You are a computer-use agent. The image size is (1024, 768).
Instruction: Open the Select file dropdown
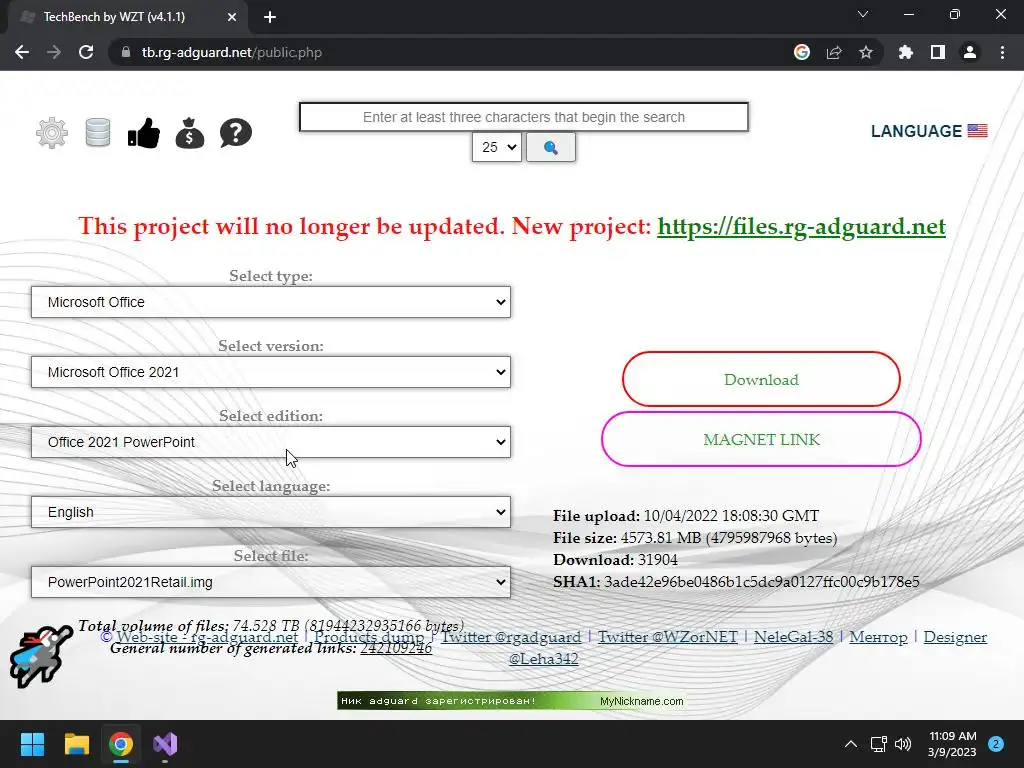coord(271,582)
